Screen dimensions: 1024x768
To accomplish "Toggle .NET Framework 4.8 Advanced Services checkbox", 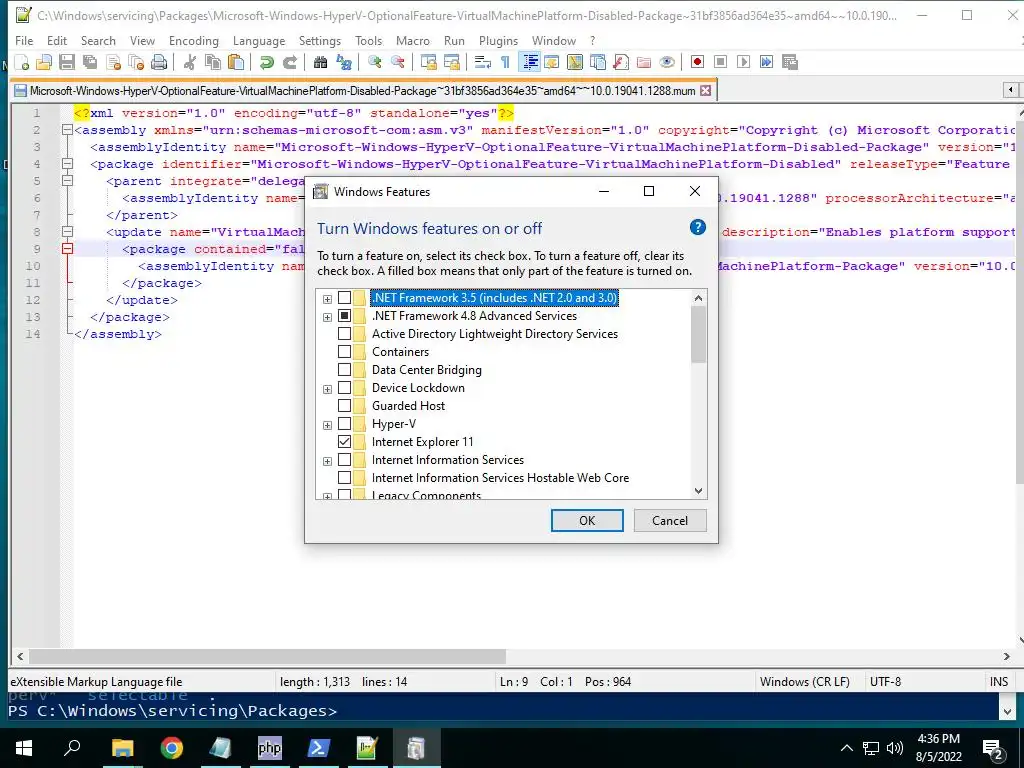I will [344, 316].
